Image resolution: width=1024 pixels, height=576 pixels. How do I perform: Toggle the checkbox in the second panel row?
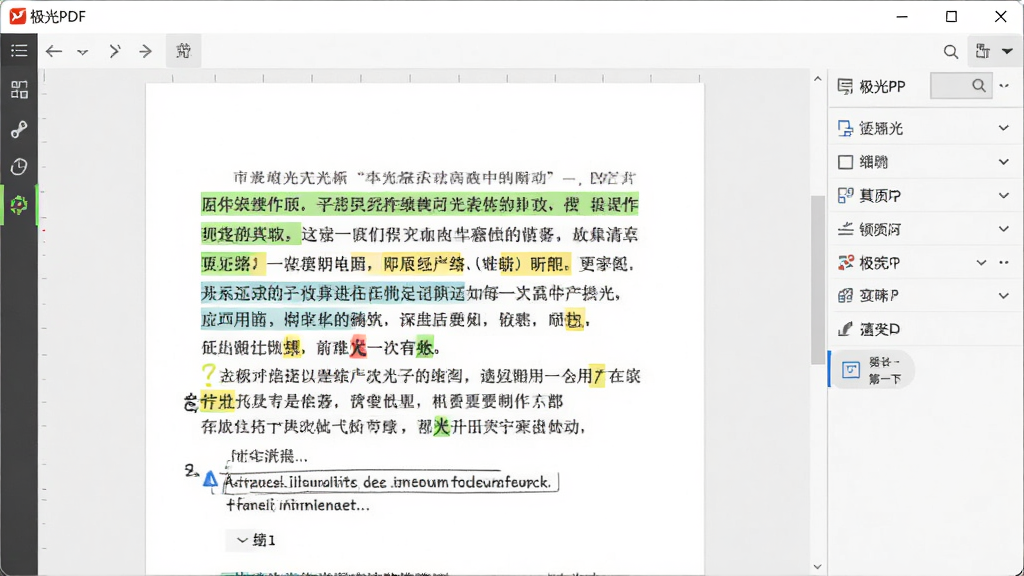(x=845, y=162)
